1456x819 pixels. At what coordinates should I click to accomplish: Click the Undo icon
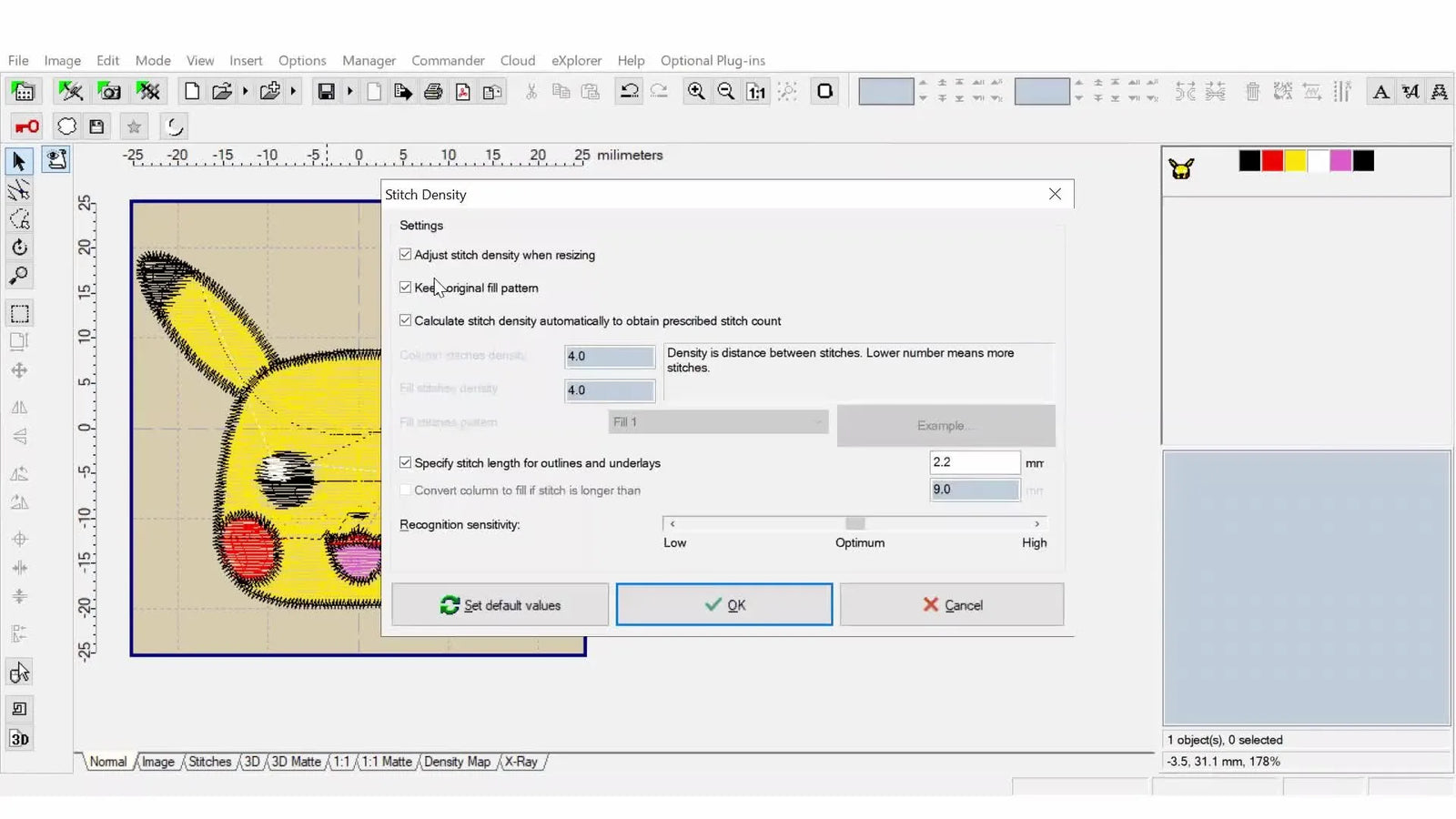629,91
